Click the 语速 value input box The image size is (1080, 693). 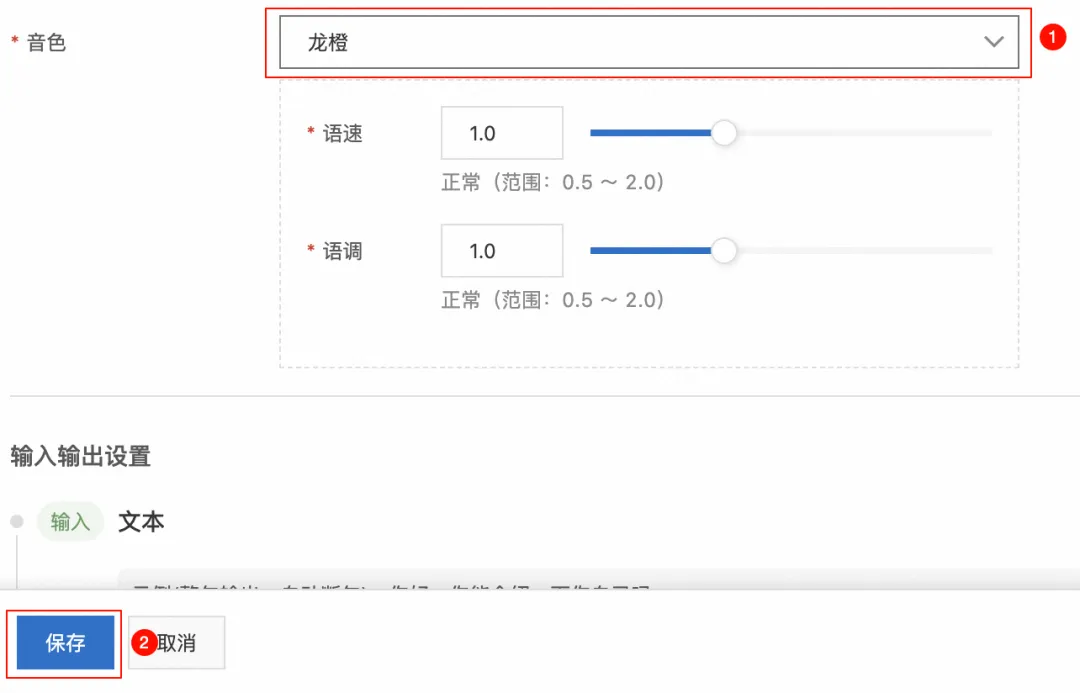501,133
